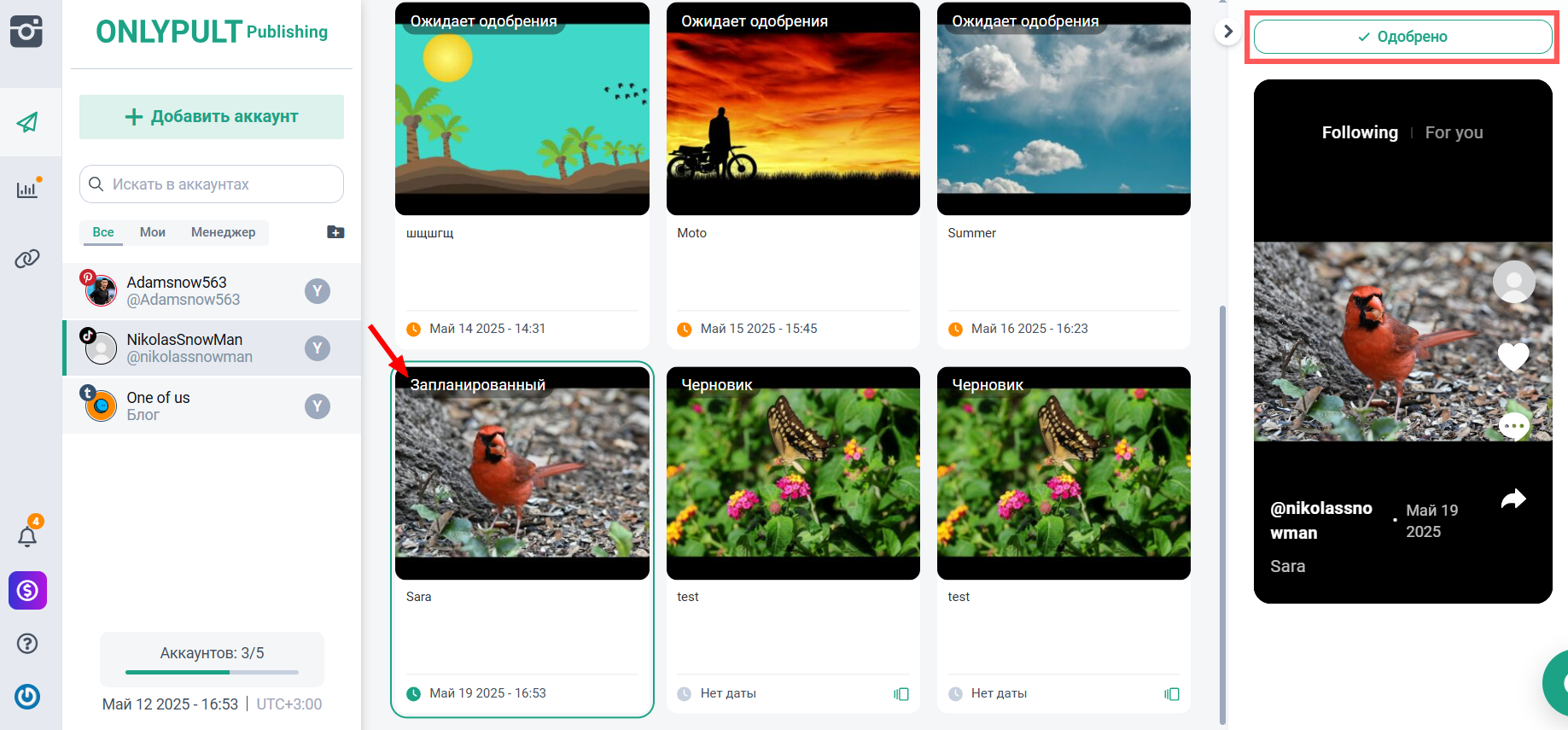Click the Одобрено button
Screen dimensions: 1568x730
[x=1402, y=37]
